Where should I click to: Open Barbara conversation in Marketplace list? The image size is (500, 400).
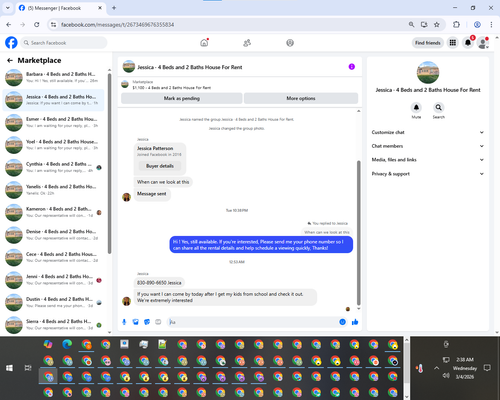53,77
